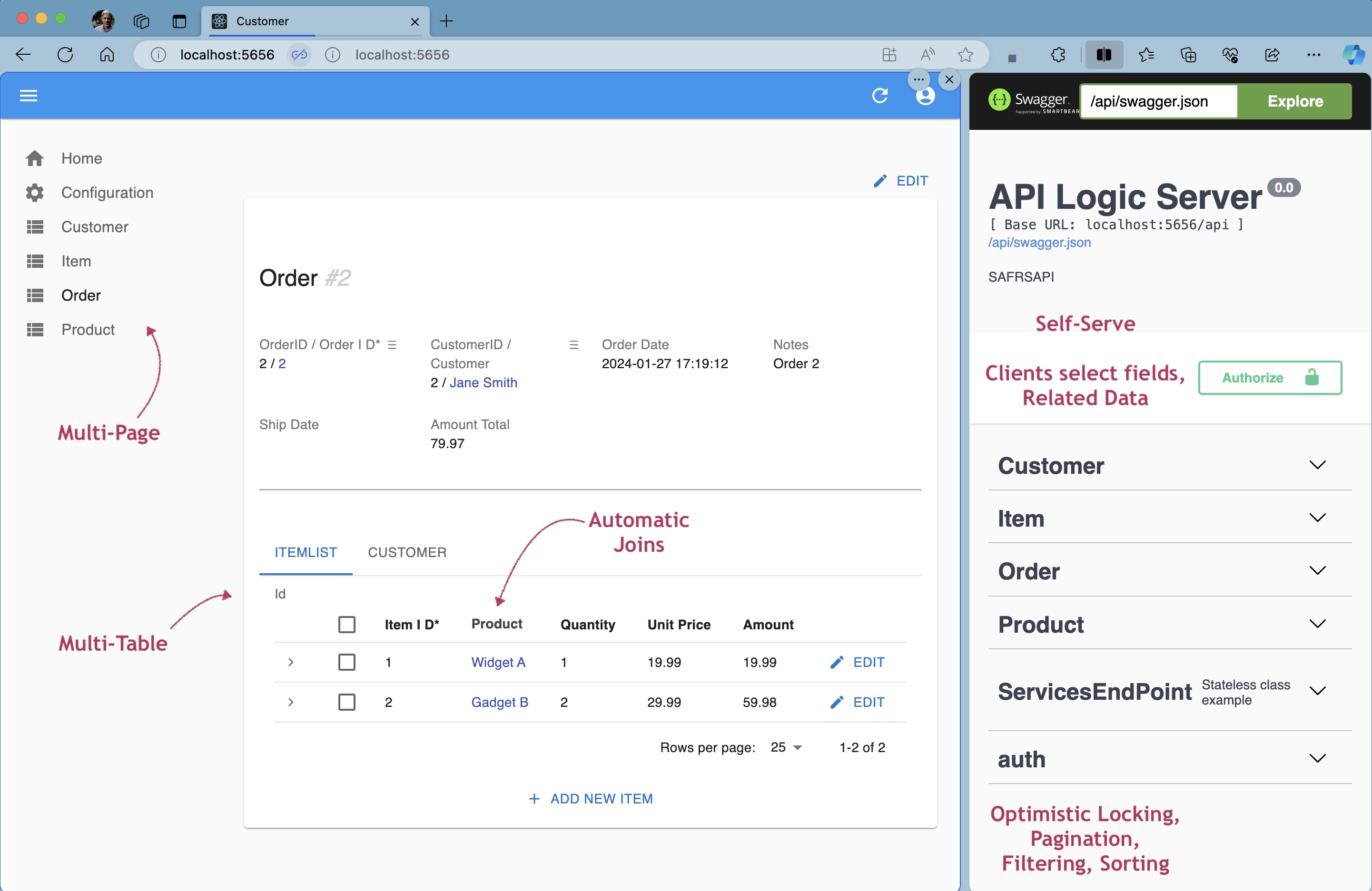Click the Jane Smith customer link

483,382
